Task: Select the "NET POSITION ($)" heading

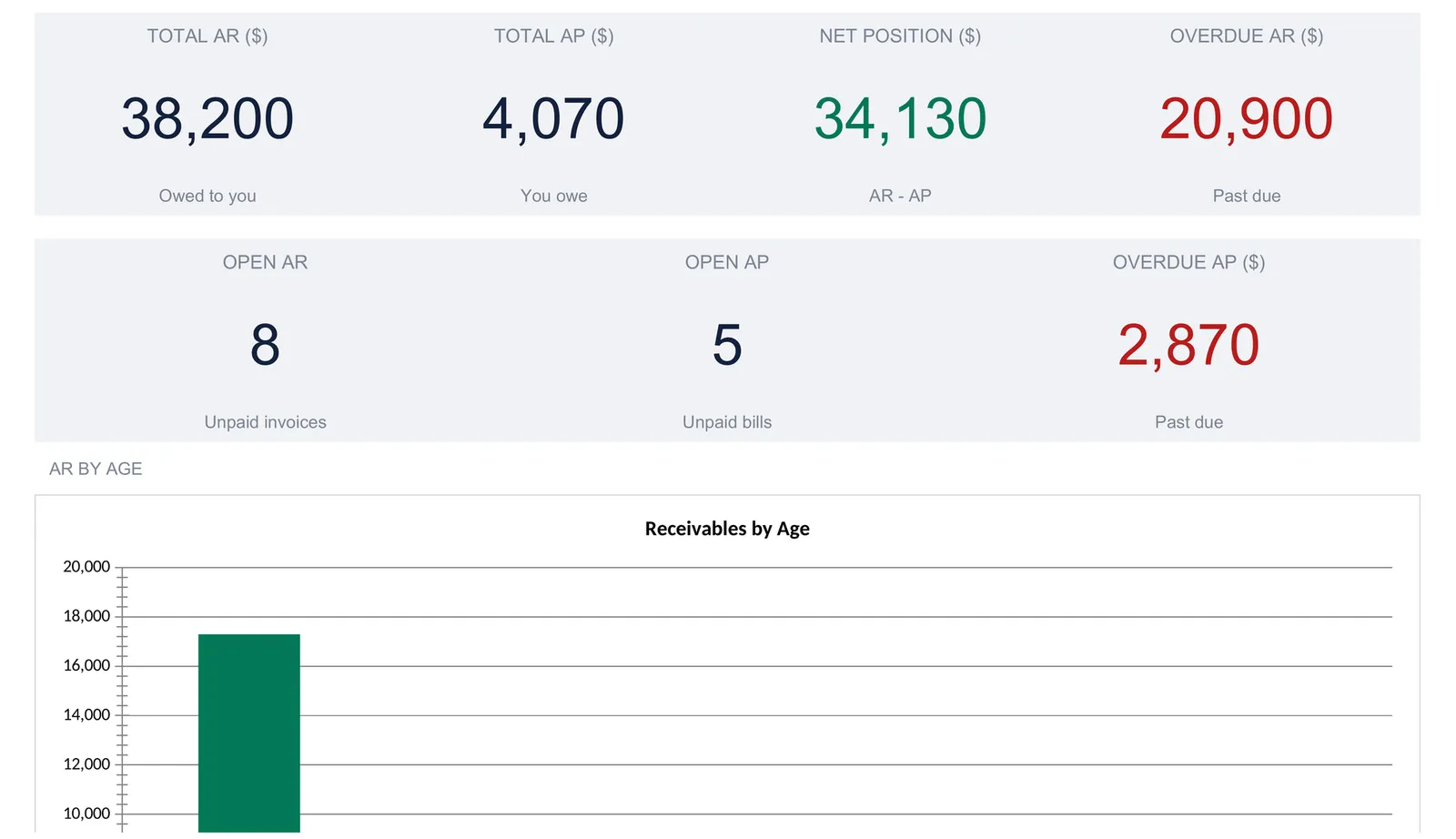Action: point(900,36)
